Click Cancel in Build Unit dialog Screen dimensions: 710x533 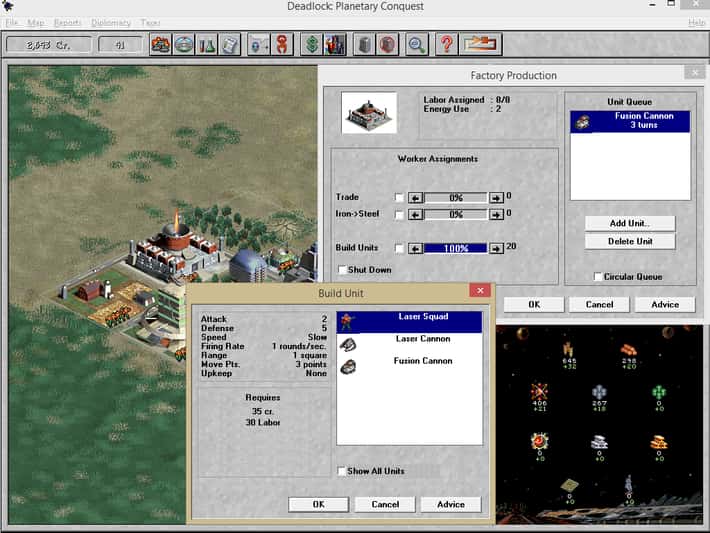(x=385, y=504)
